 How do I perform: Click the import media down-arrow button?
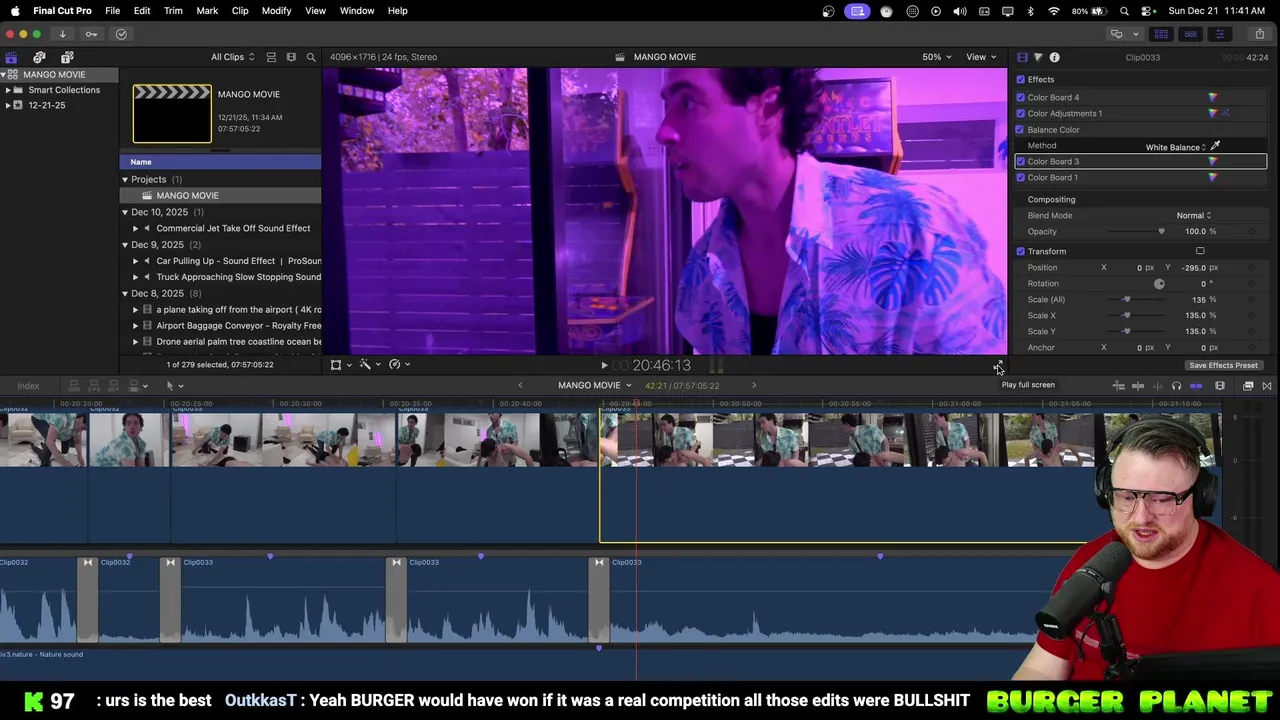(x=62, y=34)
